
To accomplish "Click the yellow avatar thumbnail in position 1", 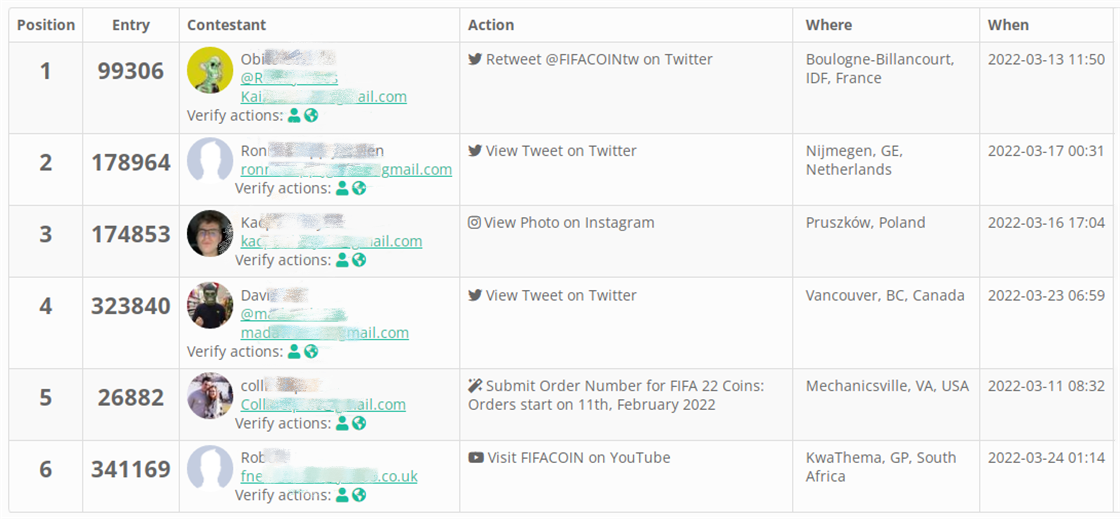I will tap(210, 69).
